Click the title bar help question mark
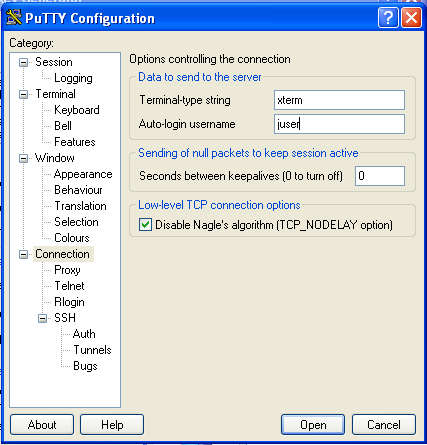Viewport: 427px width, 445px height. coord(388,17)
